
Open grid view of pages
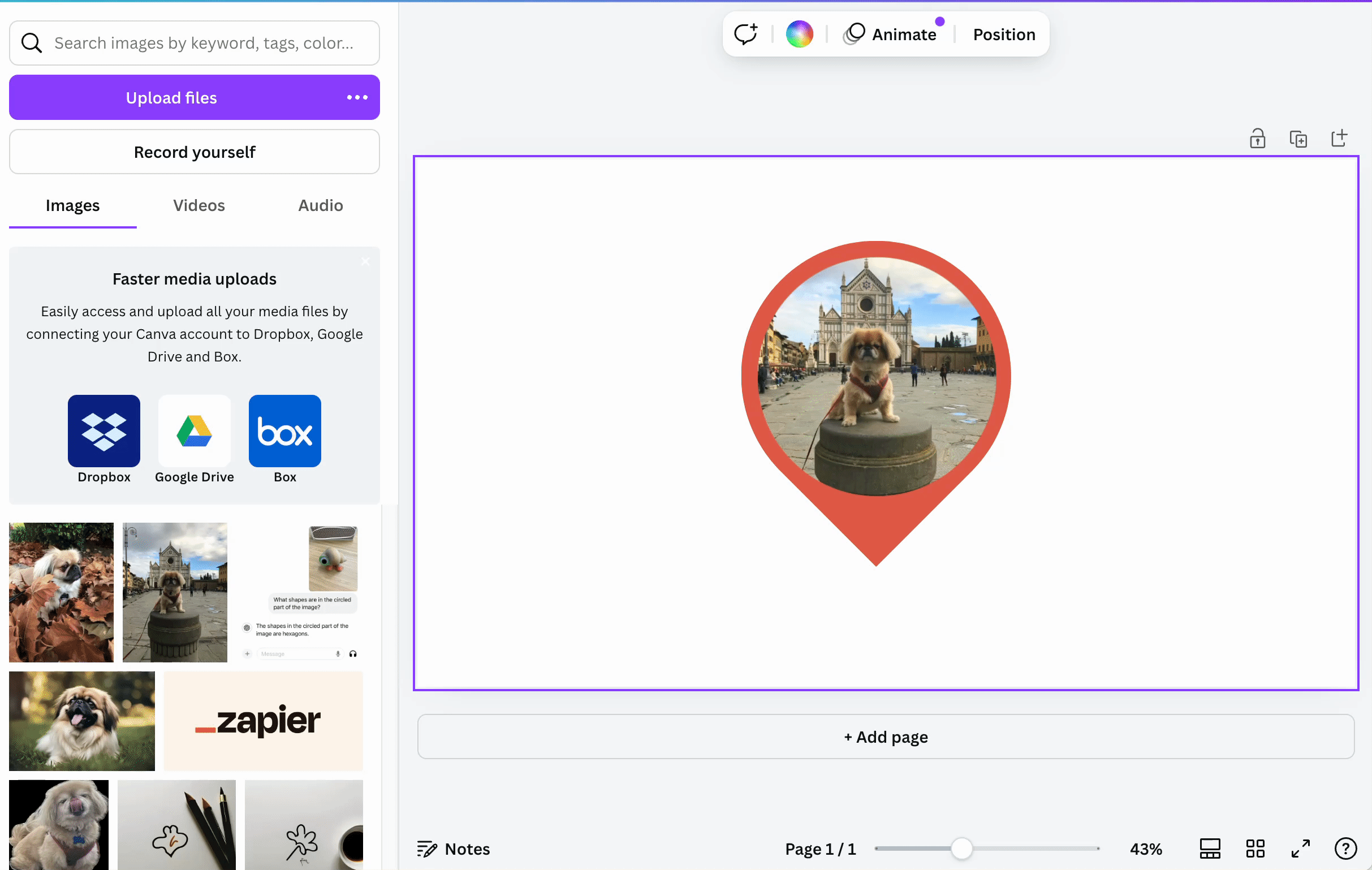point(1254,849)
